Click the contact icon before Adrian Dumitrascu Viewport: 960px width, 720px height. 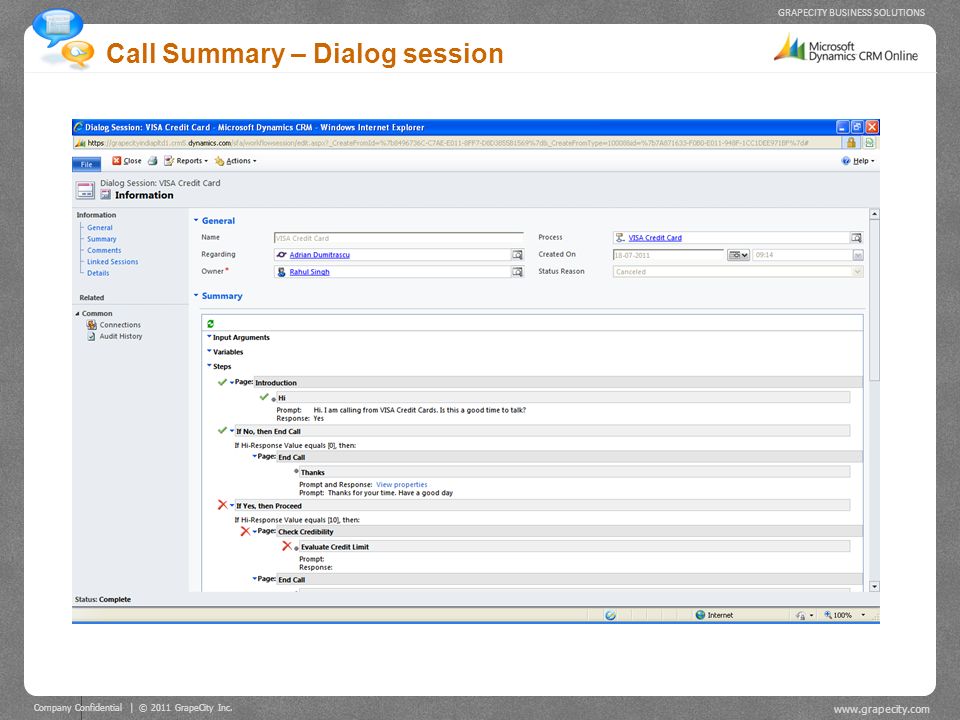(x=282, y=255)
